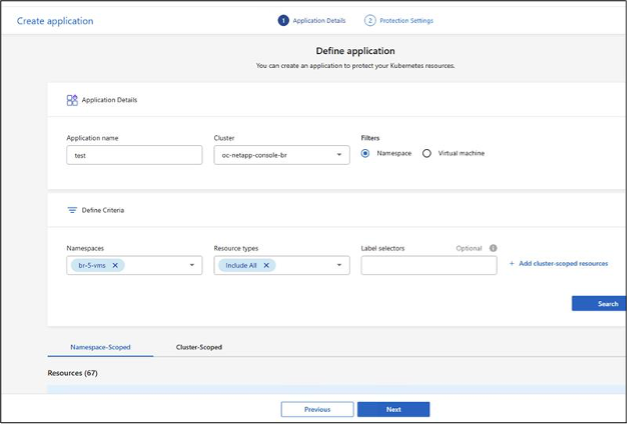Click the Include All chip label

click(x=241, y=265)
